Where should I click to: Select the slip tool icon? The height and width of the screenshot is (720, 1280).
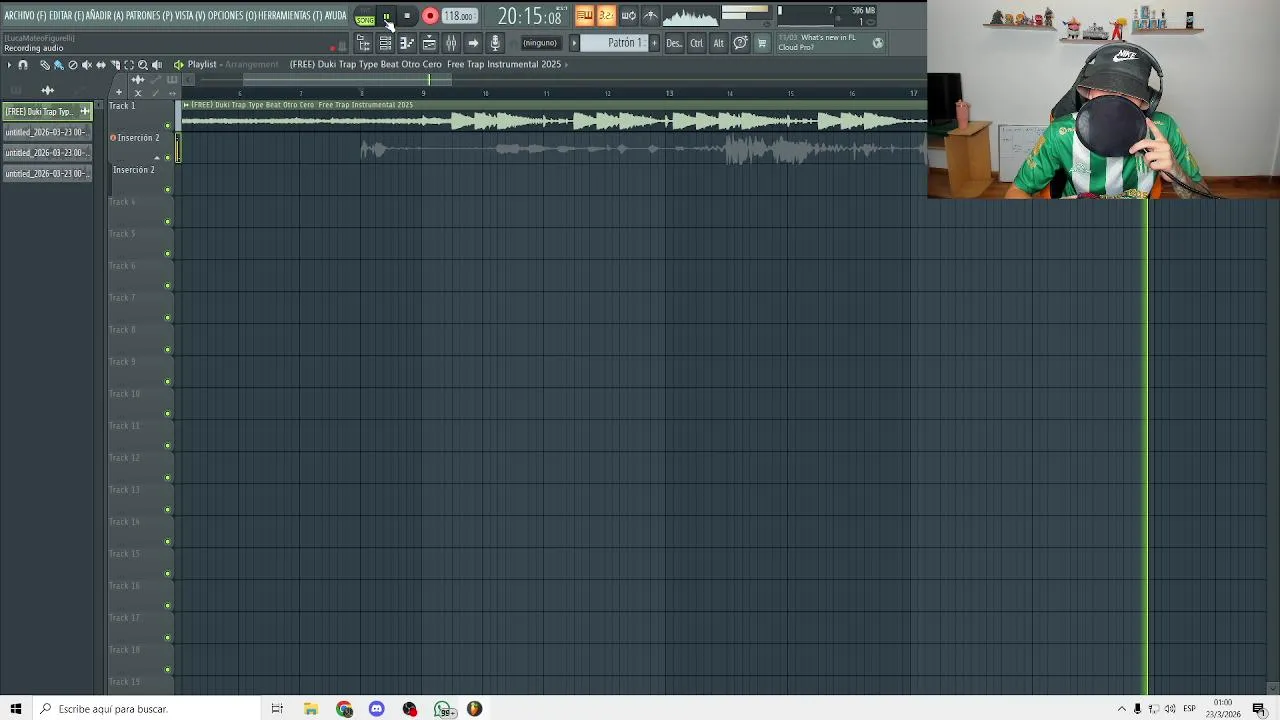(101, 65)
